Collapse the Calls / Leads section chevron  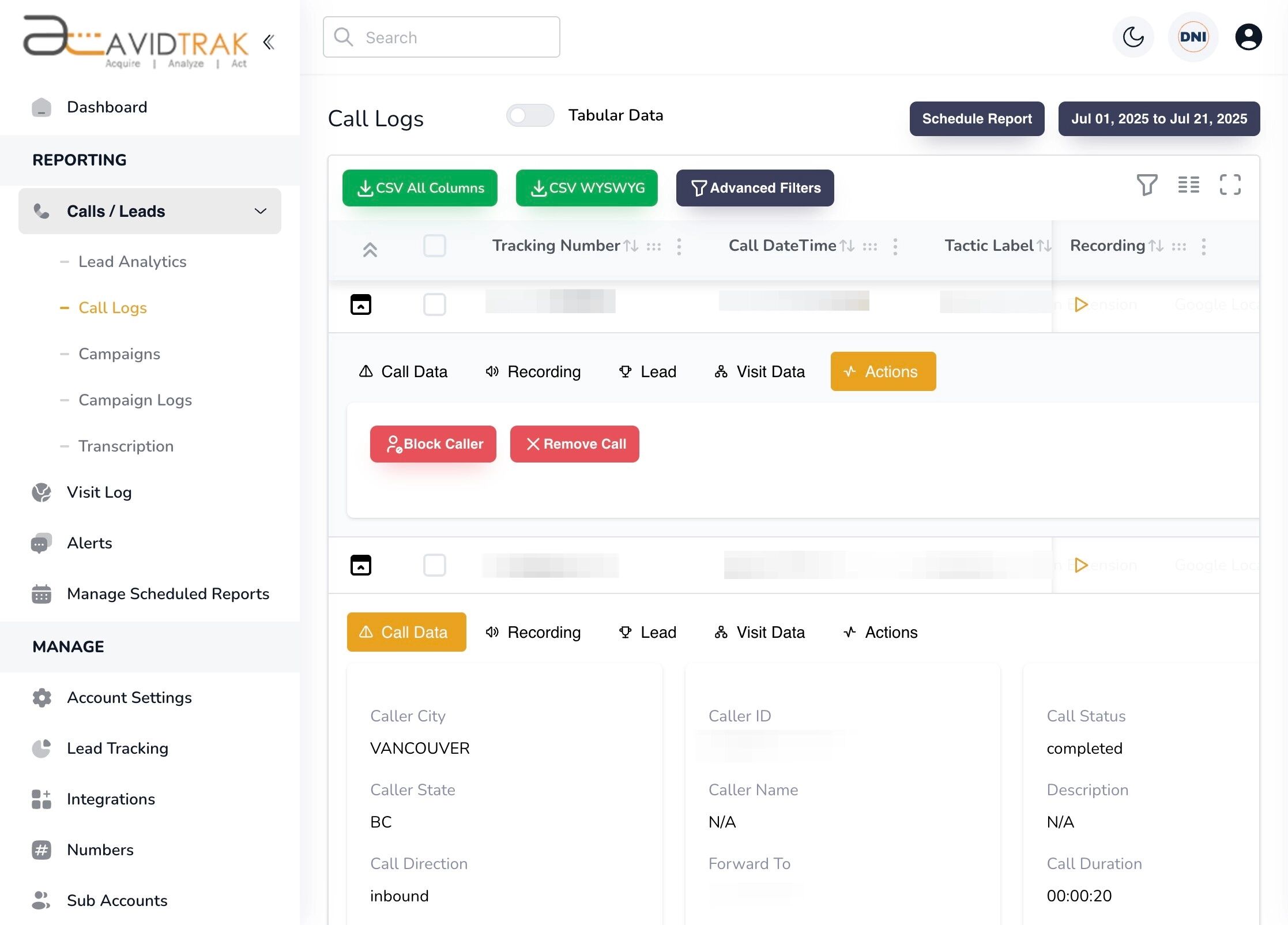(x=261, y=211)
